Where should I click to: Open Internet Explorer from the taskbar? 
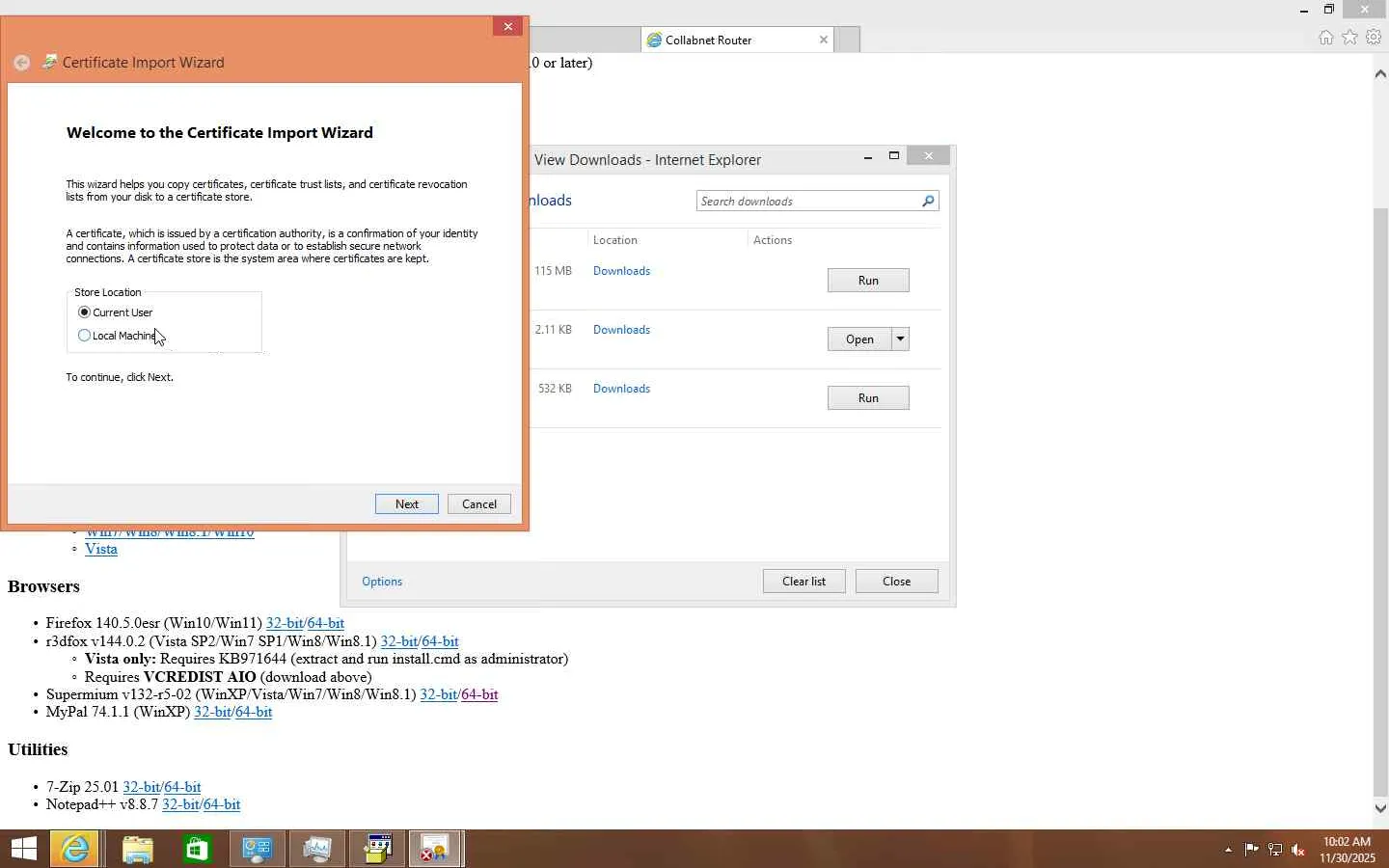pos(74,849)
